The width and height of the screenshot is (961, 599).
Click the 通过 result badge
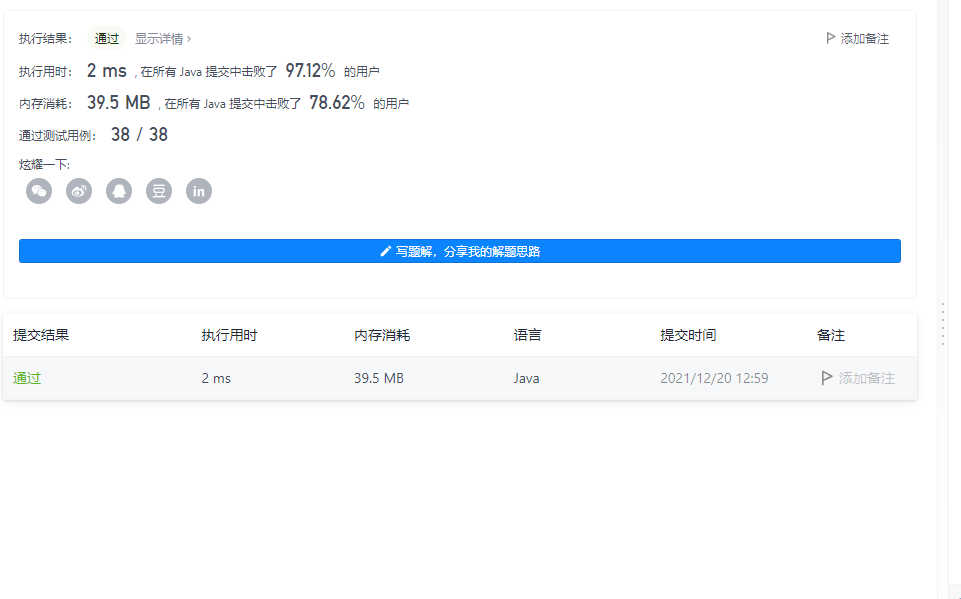click(107, 39)
